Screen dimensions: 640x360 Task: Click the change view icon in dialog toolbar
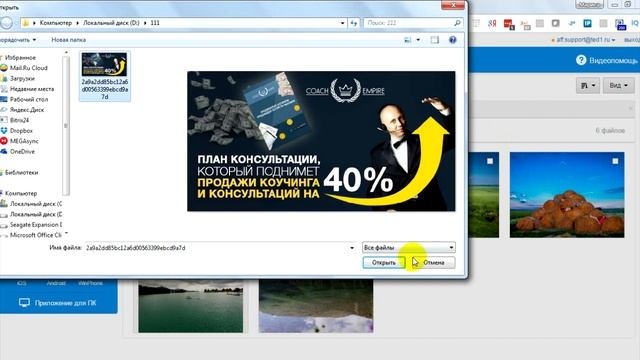click(407, 40)
